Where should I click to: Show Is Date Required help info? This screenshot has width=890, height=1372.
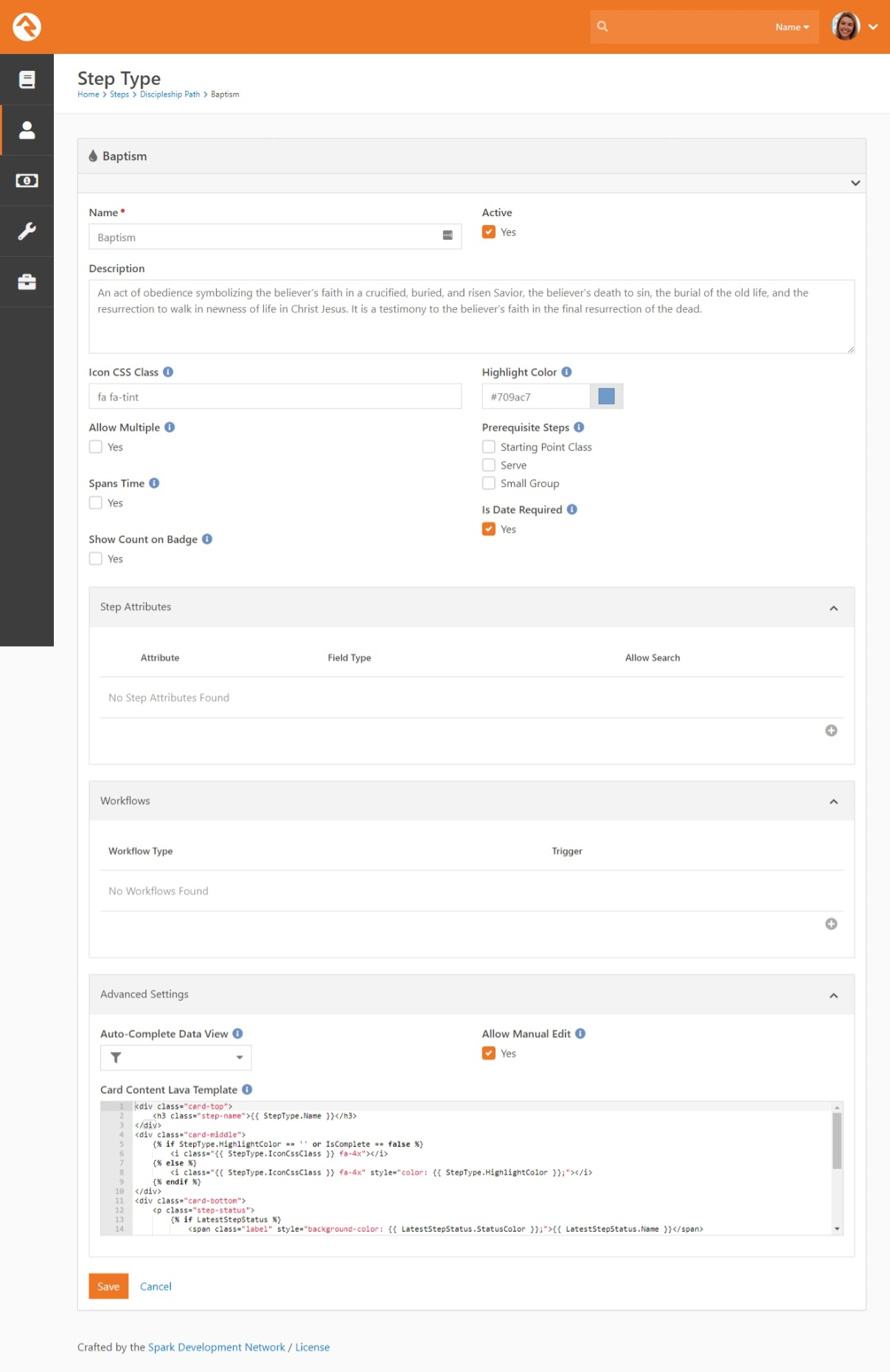pyautogui.click(x=572, y=509)
